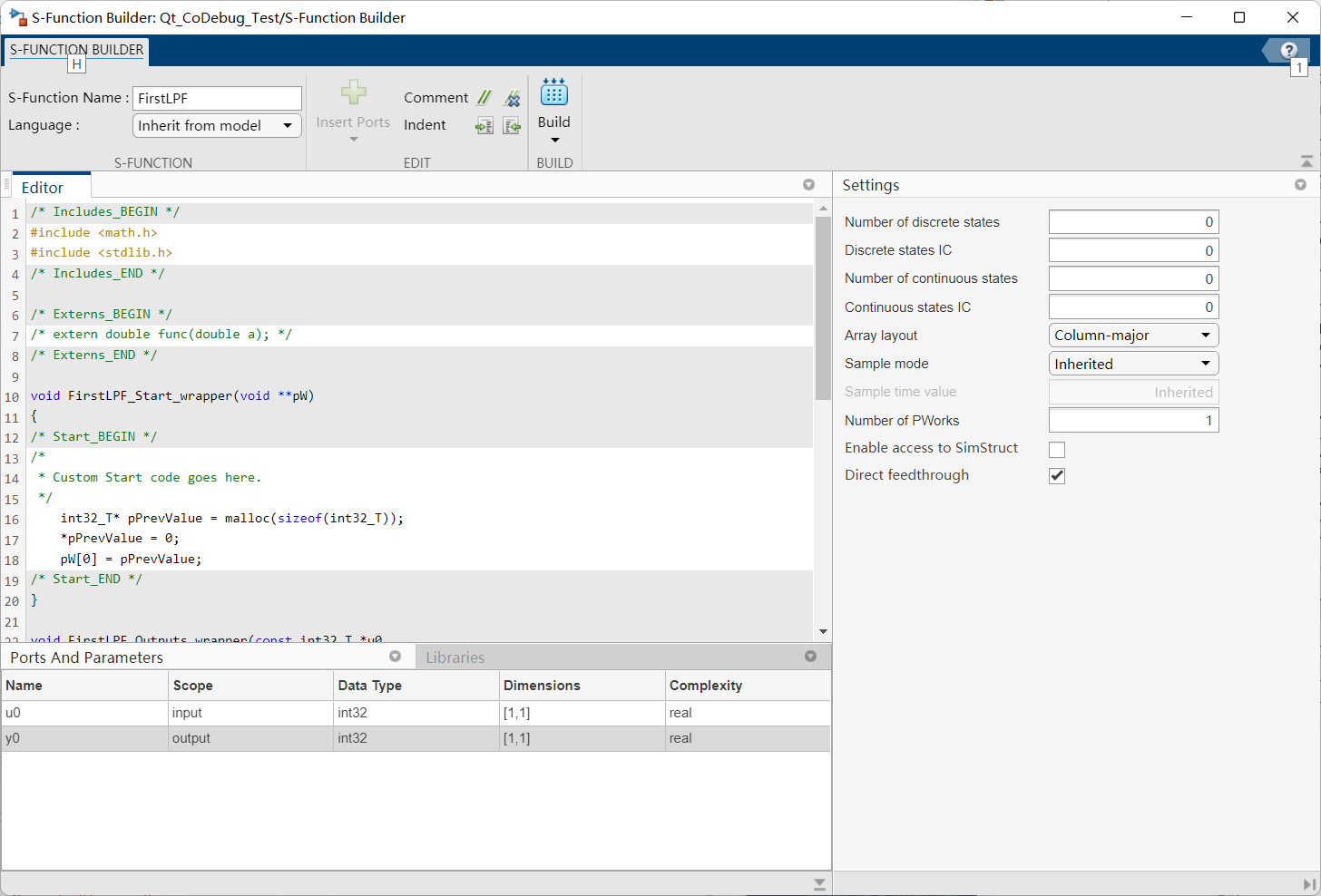Click the Build icon
The width and height of the screenshot is (1321, 896).
pos(554,92)
